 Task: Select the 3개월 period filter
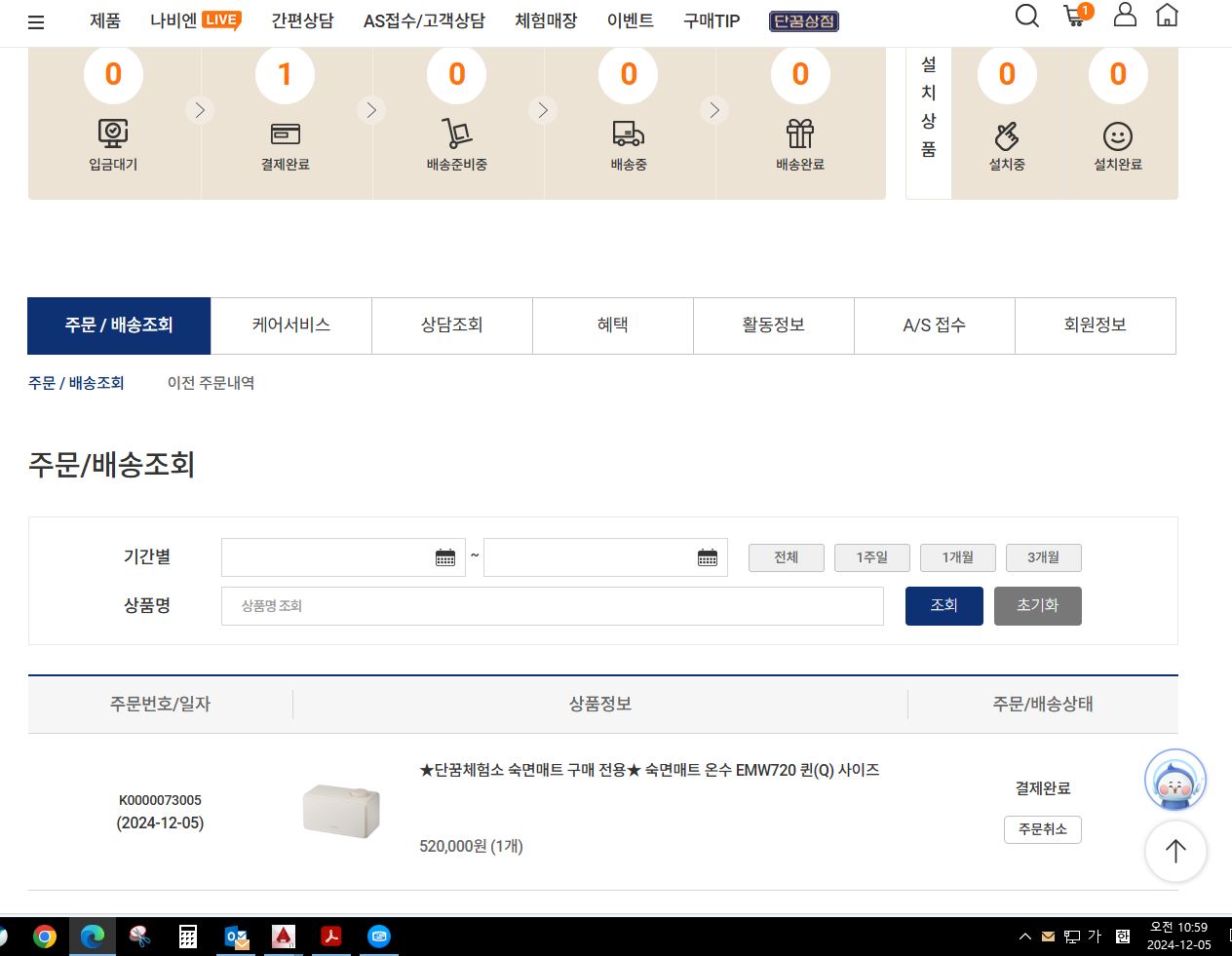click(x=1043, y=557)
